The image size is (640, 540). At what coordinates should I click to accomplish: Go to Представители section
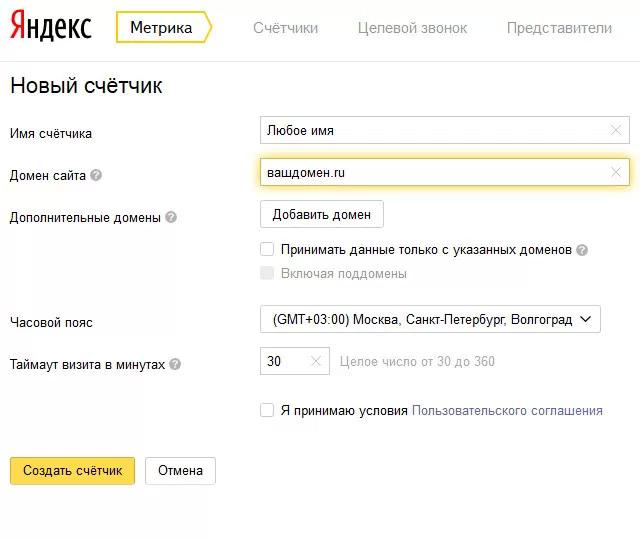click(559, 28)
